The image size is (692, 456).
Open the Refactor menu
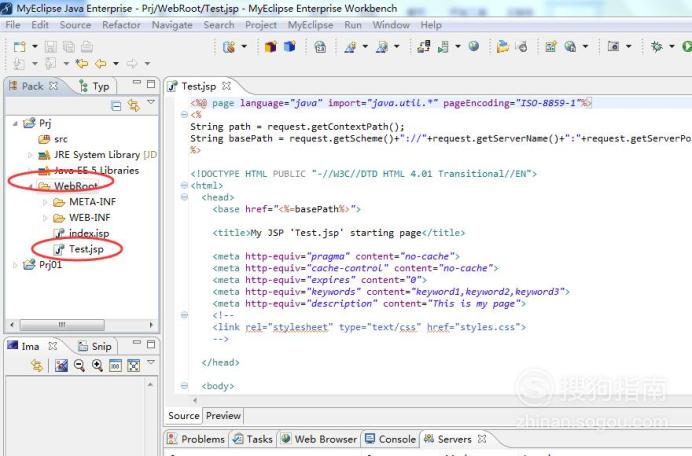[x=121, y=25]
